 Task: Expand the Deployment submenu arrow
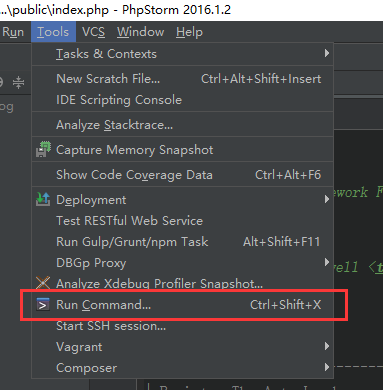tap(327, 199)
